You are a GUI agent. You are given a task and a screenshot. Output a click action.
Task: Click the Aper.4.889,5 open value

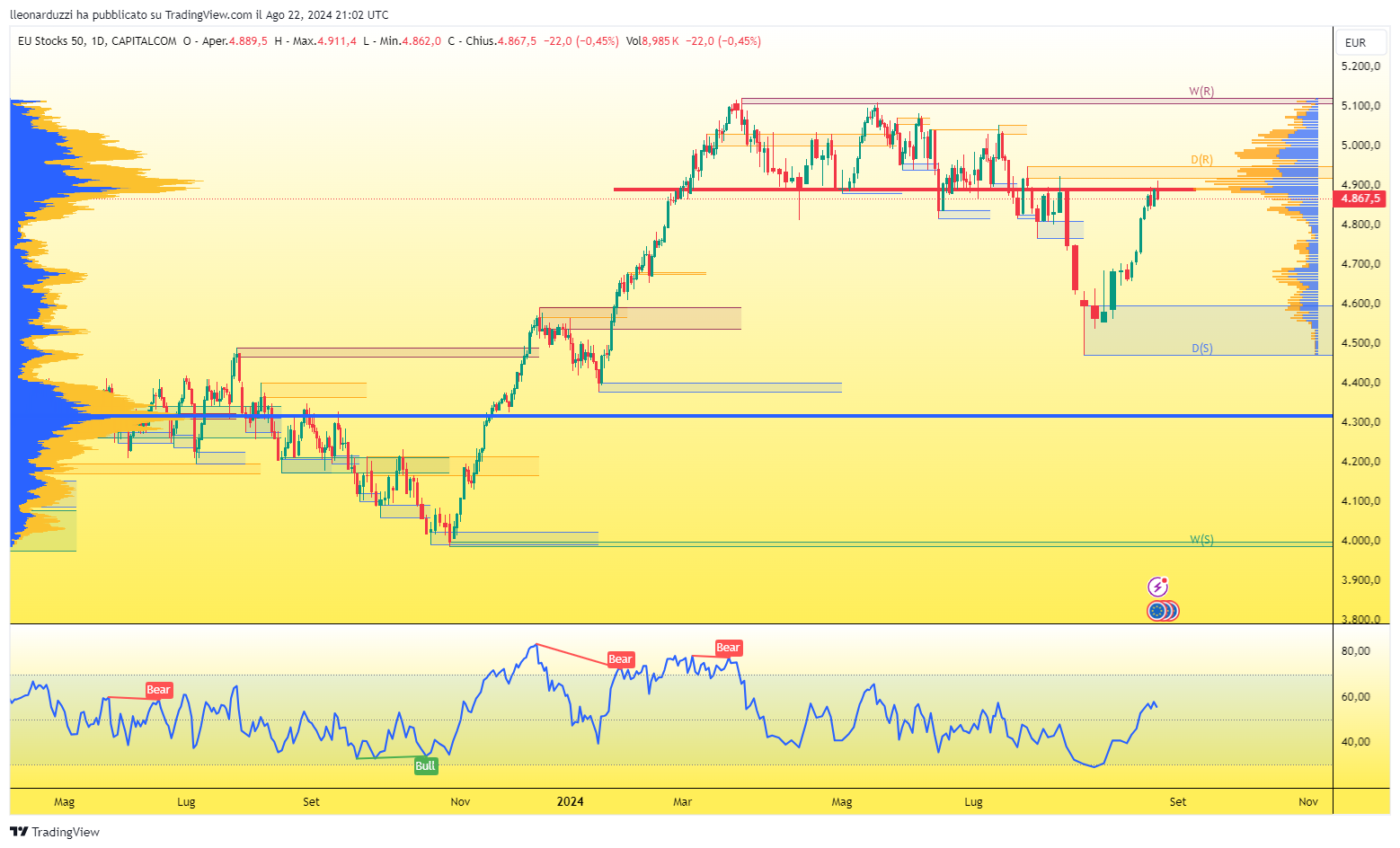(x=235, y=41)
